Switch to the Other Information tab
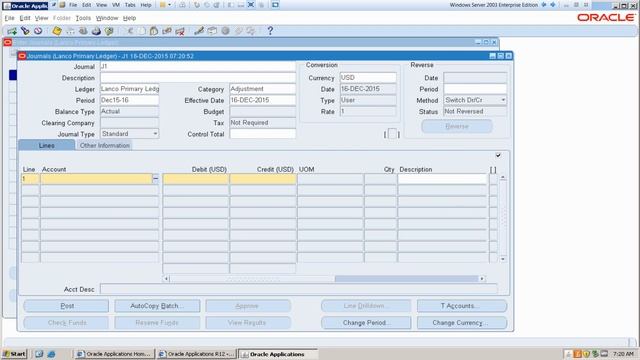This screenshot has width=640, height=360. coord(104,145)
